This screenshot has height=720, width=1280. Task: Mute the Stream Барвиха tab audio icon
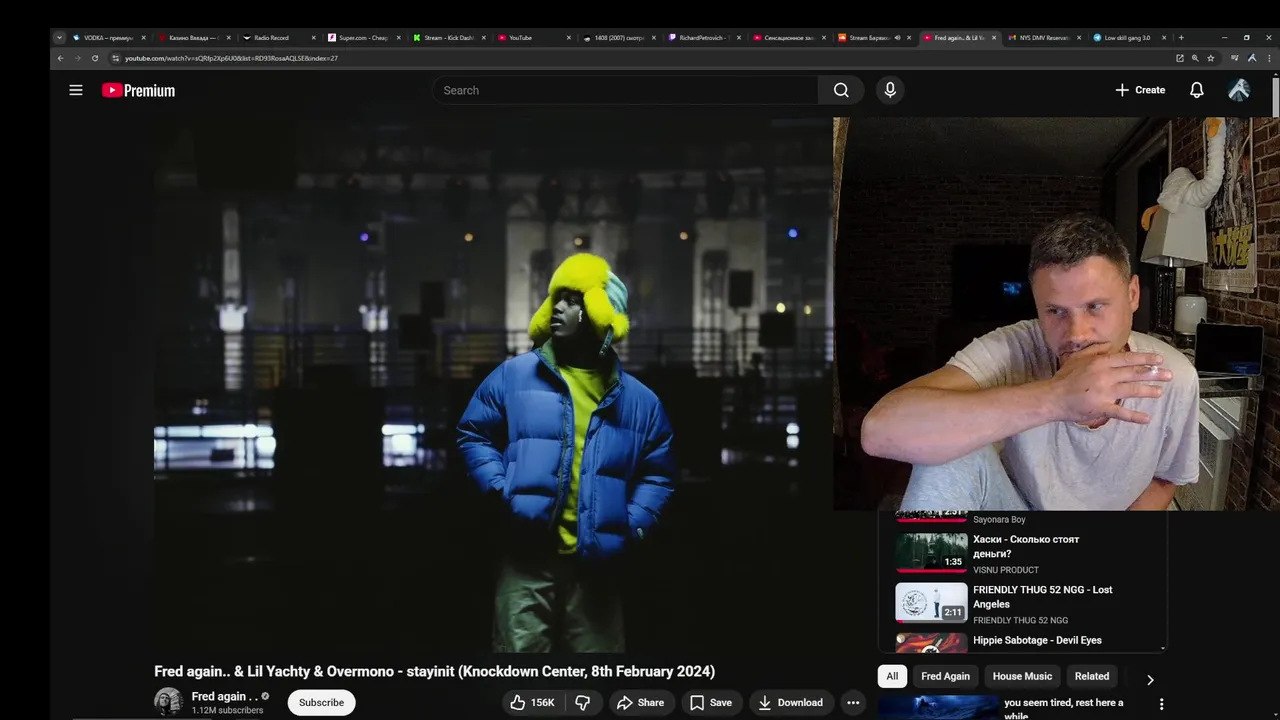point(897,37)
